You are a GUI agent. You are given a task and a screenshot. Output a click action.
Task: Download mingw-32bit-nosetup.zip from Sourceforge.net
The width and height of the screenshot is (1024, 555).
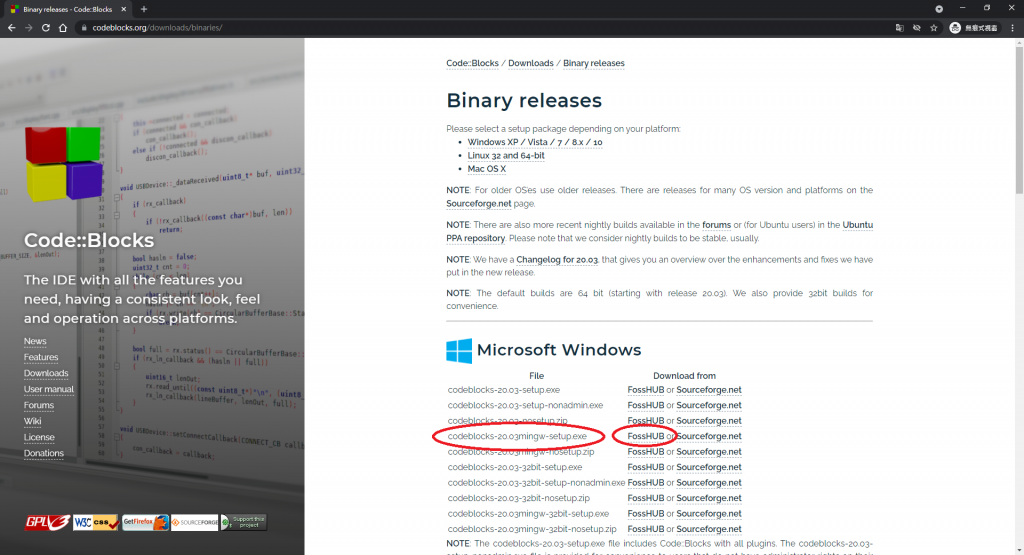coord(709,530)
